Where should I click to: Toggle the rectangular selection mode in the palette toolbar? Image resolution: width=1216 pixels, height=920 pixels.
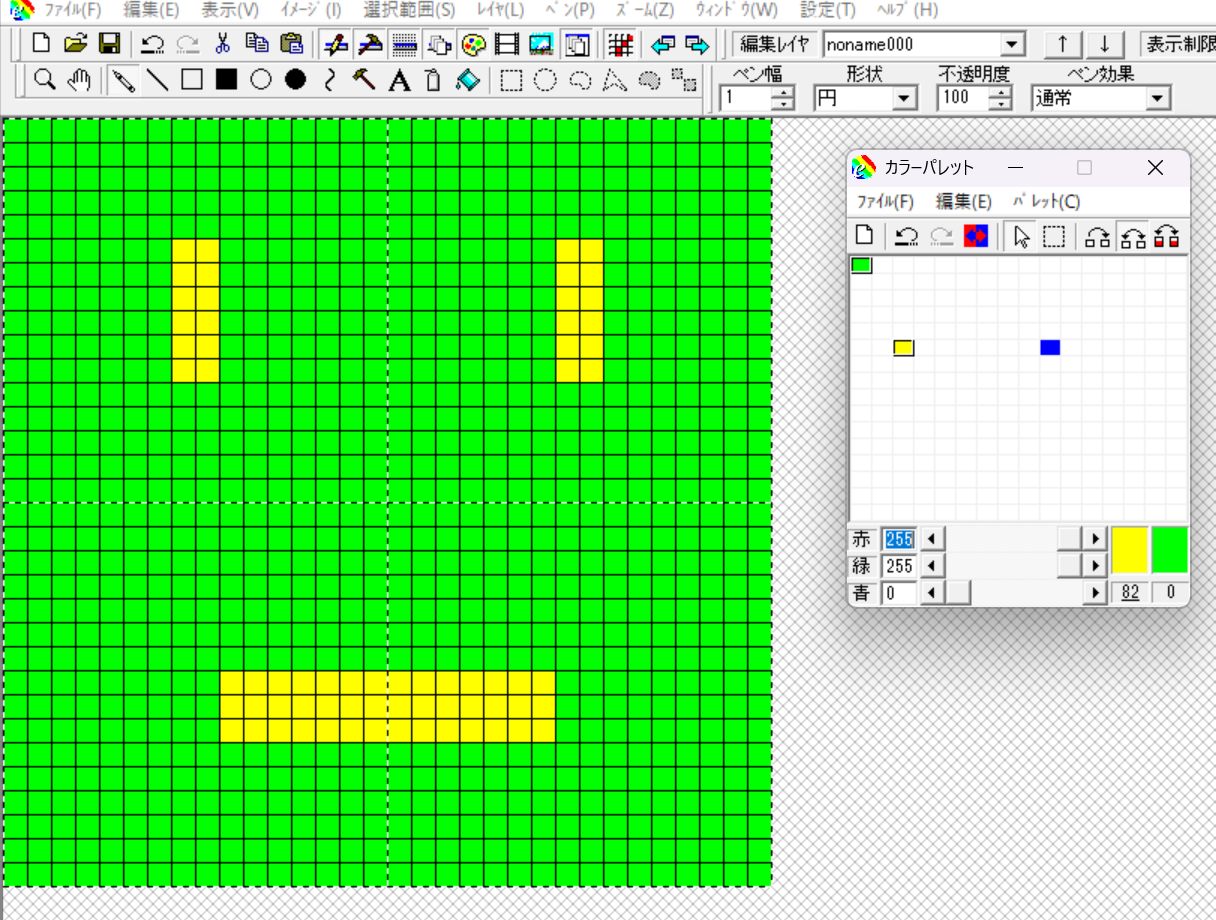tap(1054, 236)
